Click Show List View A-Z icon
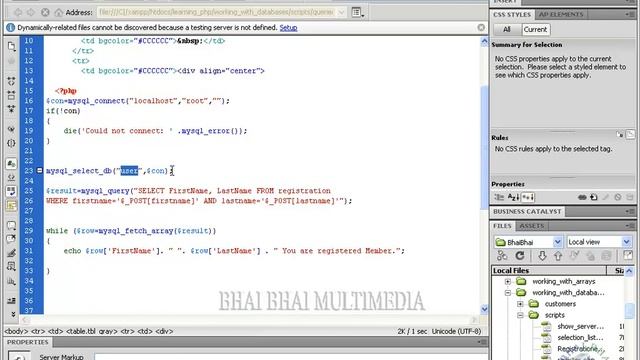The width and height of the screenshot is (640, 360). click(513, 197)
